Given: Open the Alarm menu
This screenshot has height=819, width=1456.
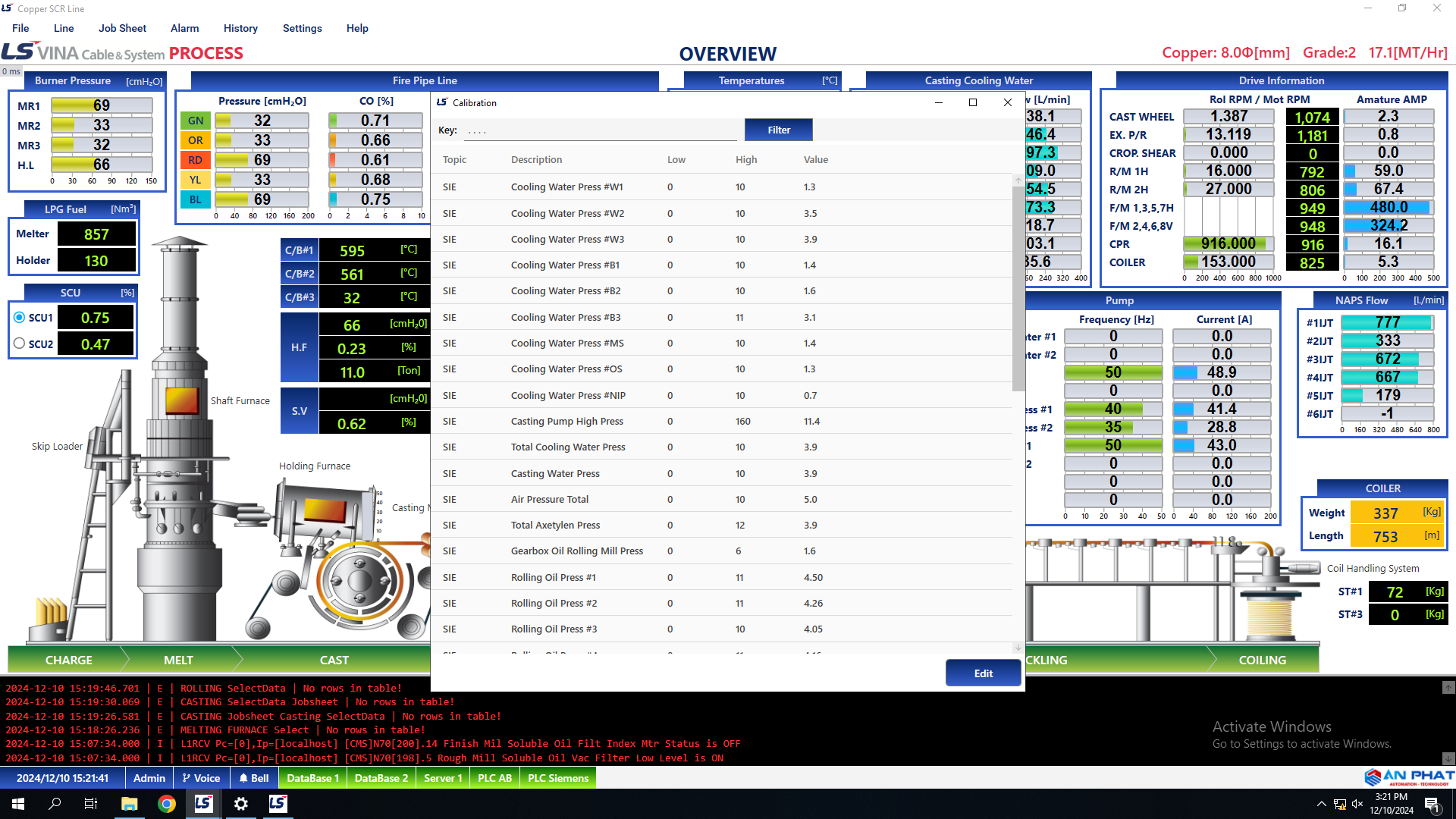Looking at the screenshot, I should tap(184, 28).
